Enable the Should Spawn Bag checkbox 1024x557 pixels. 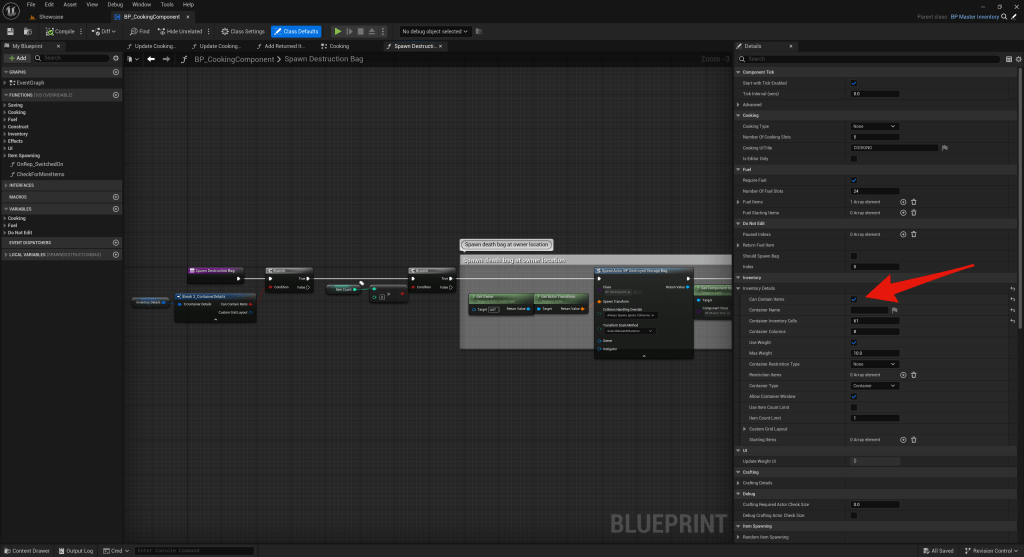(x=853, y=256)
